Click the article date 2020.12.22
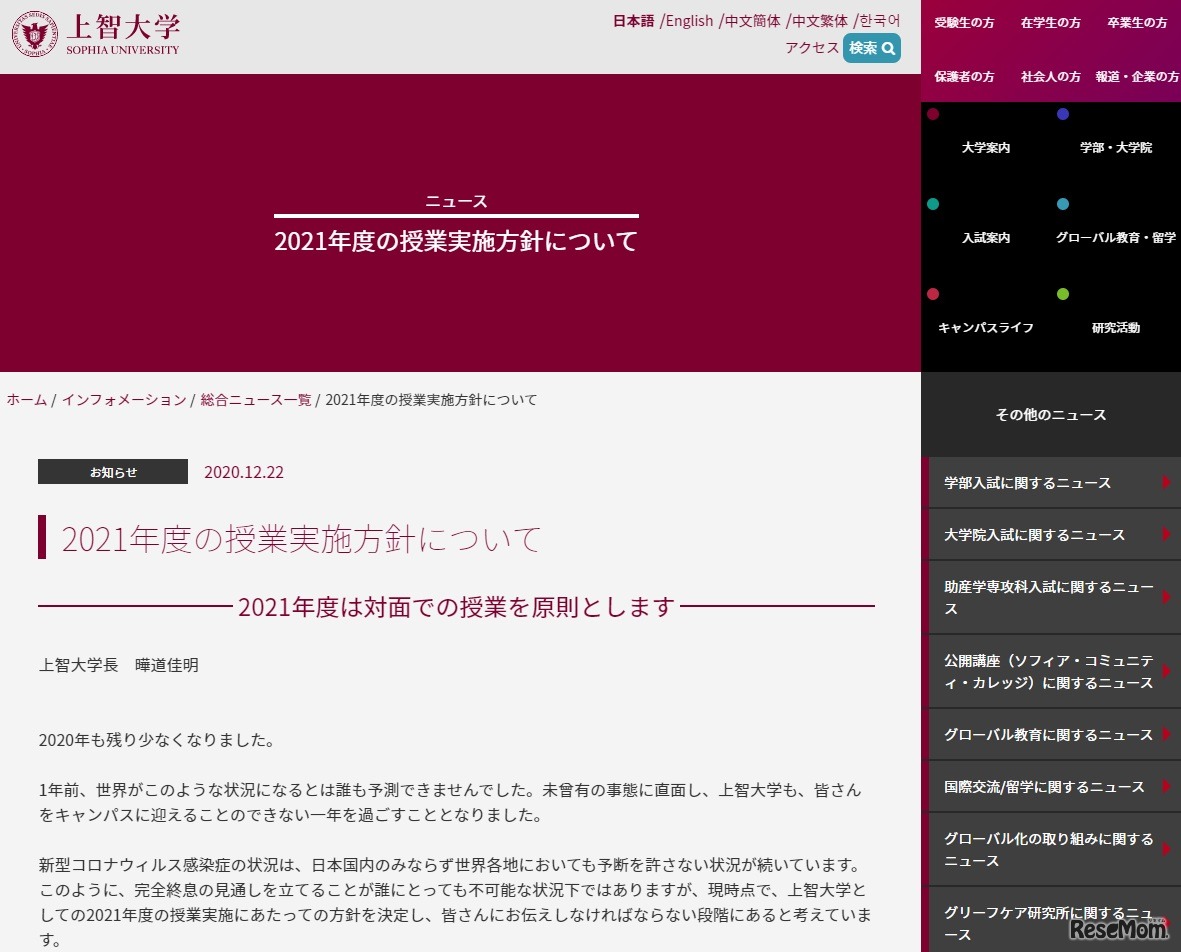Image resolution: width=1181 pixels, height=952 pixels. click(244, 472)
